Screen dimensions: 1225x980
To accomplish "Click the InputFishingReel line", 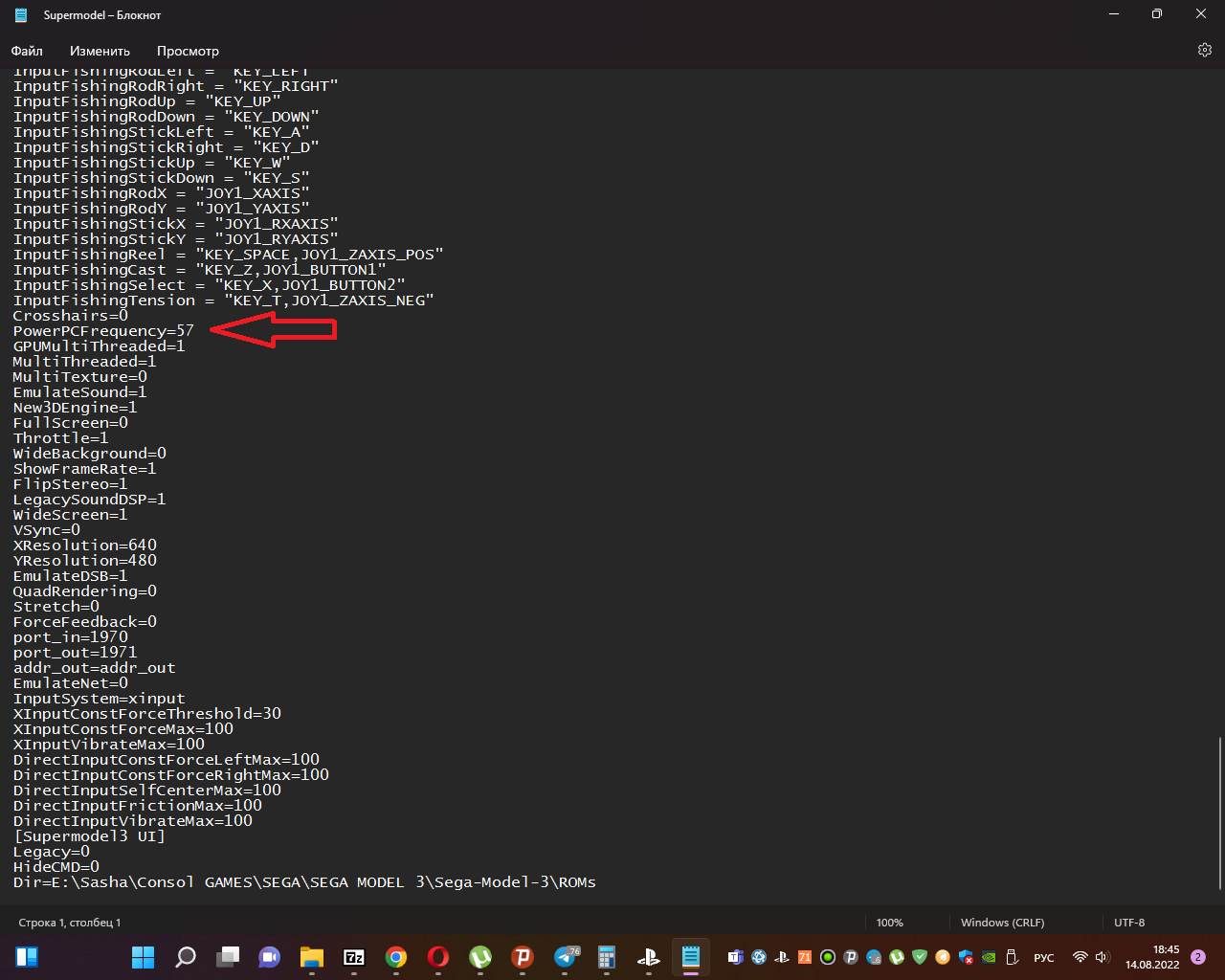I will [x=228, y=255].
